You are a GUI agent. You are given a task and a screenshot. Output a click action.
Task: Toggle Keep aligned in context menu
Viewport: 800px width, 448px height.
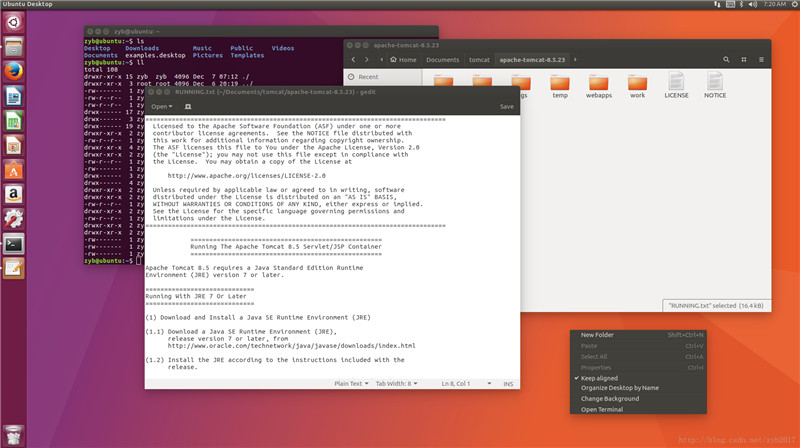click(x=602, y=378)
